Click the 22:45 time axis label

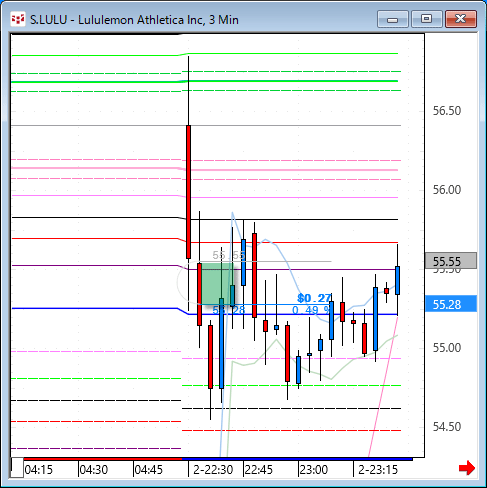259,470
